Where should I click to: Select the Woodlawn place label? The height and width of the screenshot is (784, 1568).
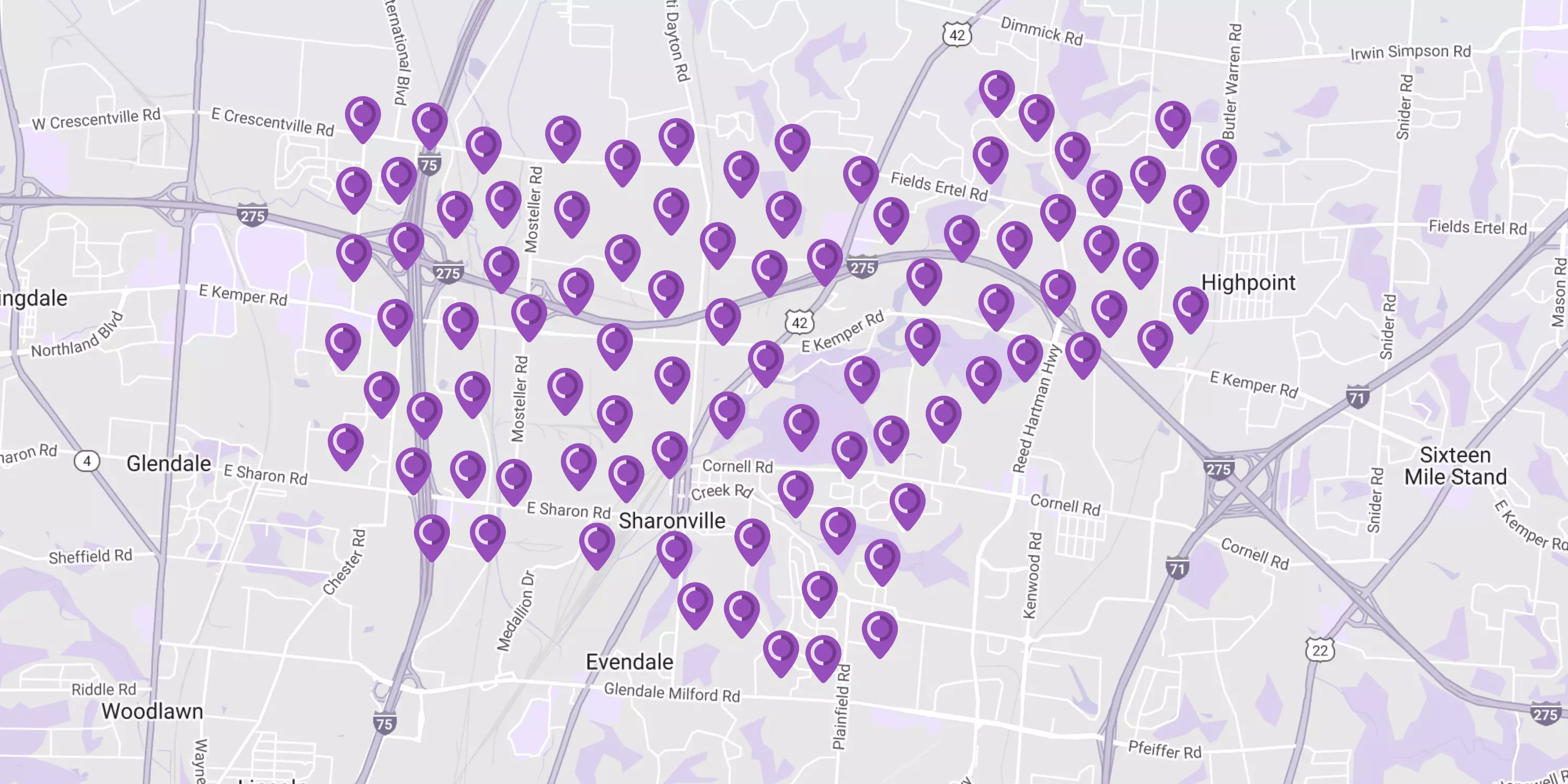tap(152, 711)
